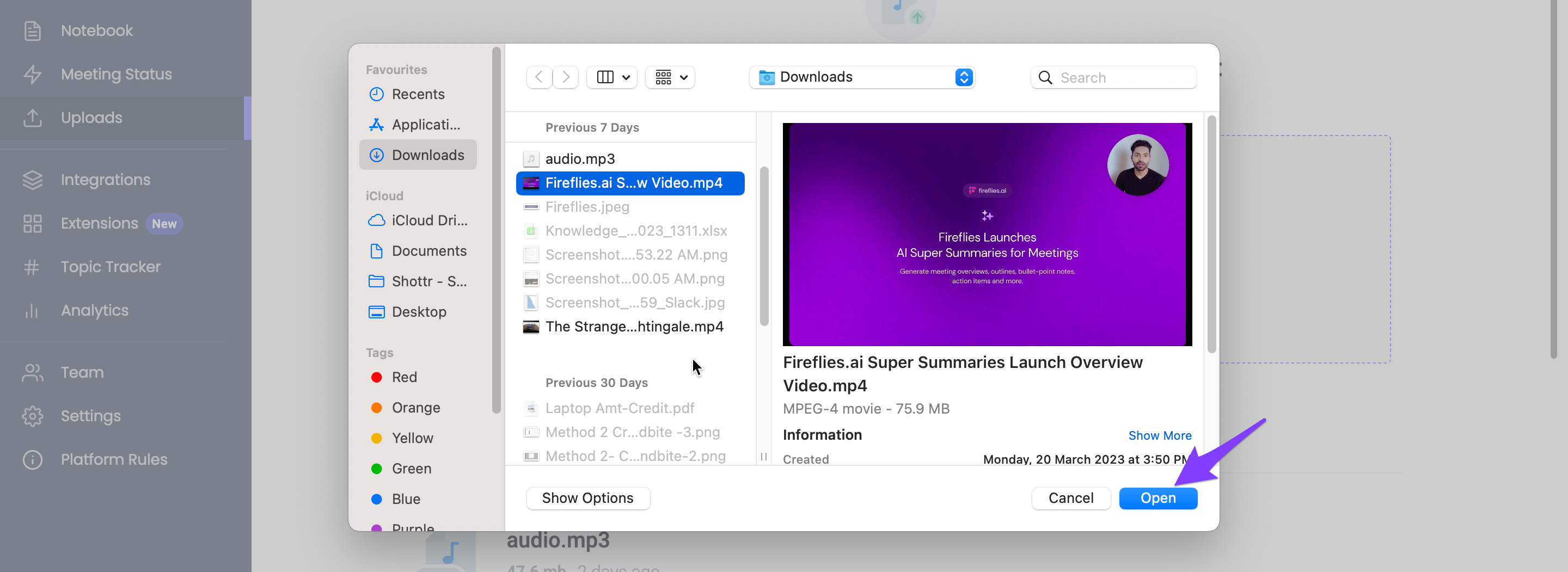
Task: Select Documents in iCloud section
Action: pos(418,251)
